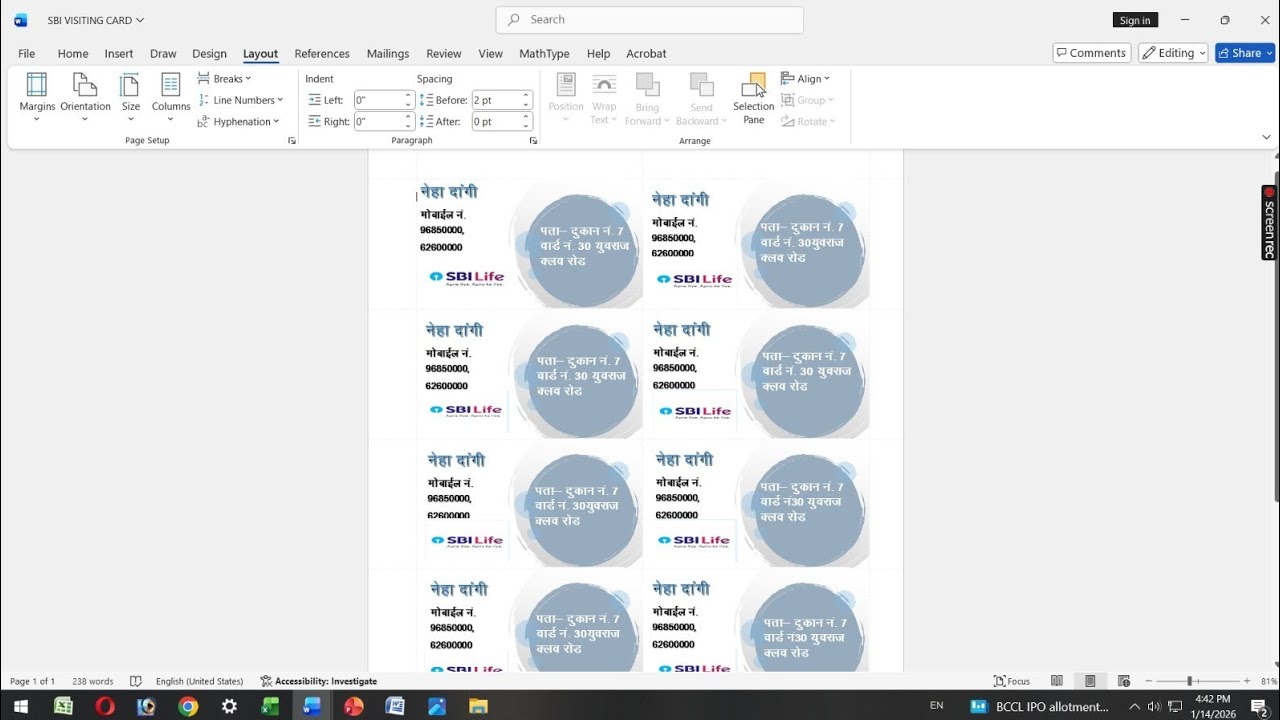Open the Editing mode dropdown
The height and width of the screenshot is (720, 1280).
[1173, 53]
